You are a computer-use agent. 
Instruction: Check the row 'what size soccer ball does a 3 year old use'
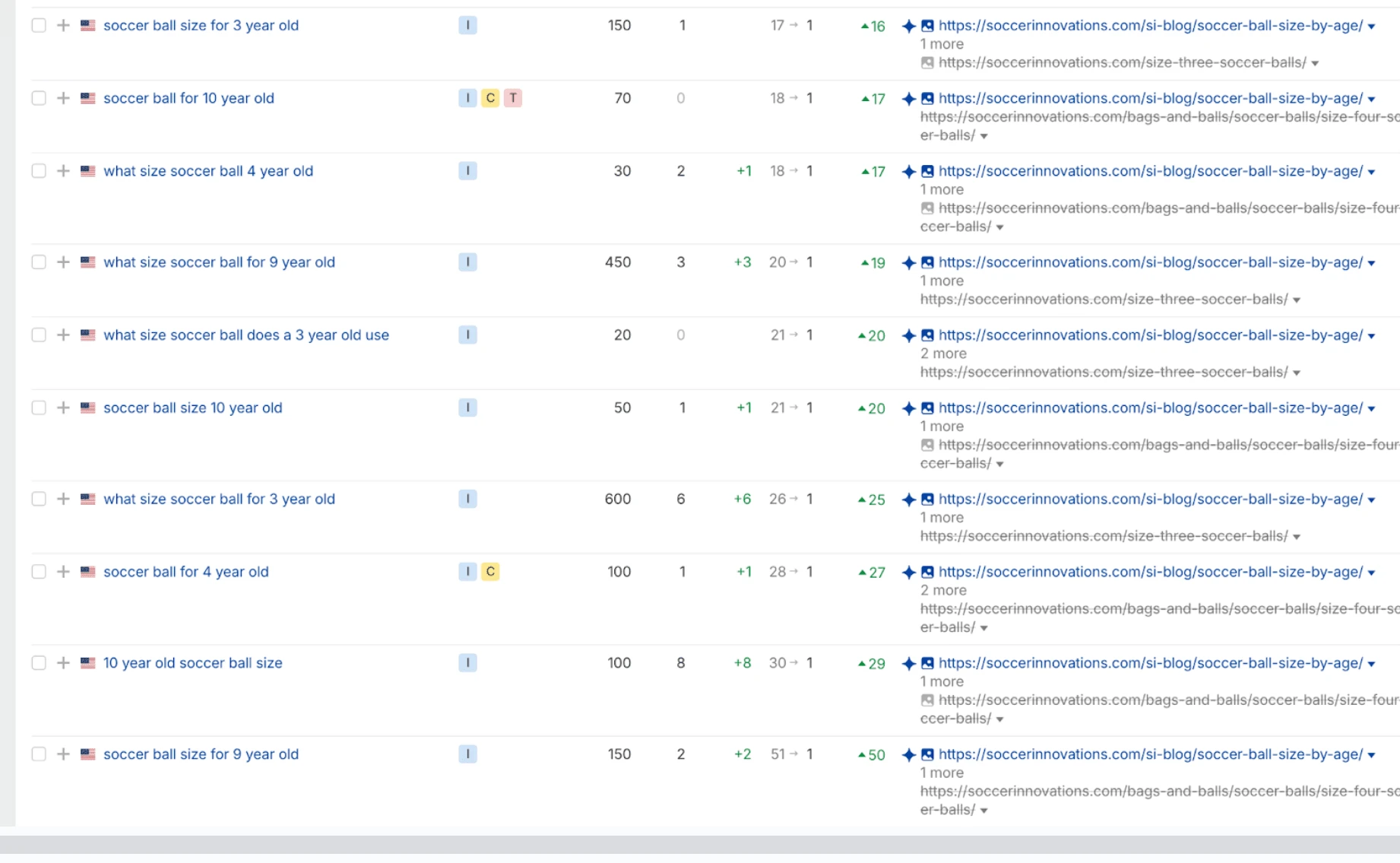[39, 335]
